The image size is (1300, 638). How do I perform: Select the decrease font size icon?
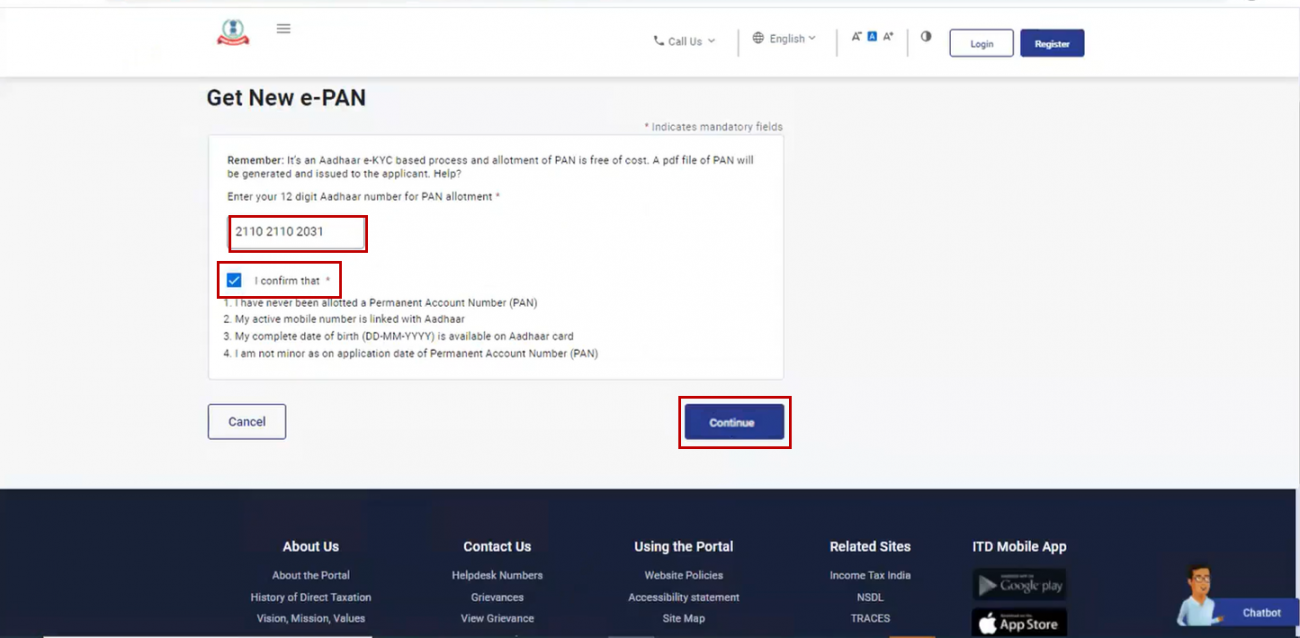[x=856, y=35]
